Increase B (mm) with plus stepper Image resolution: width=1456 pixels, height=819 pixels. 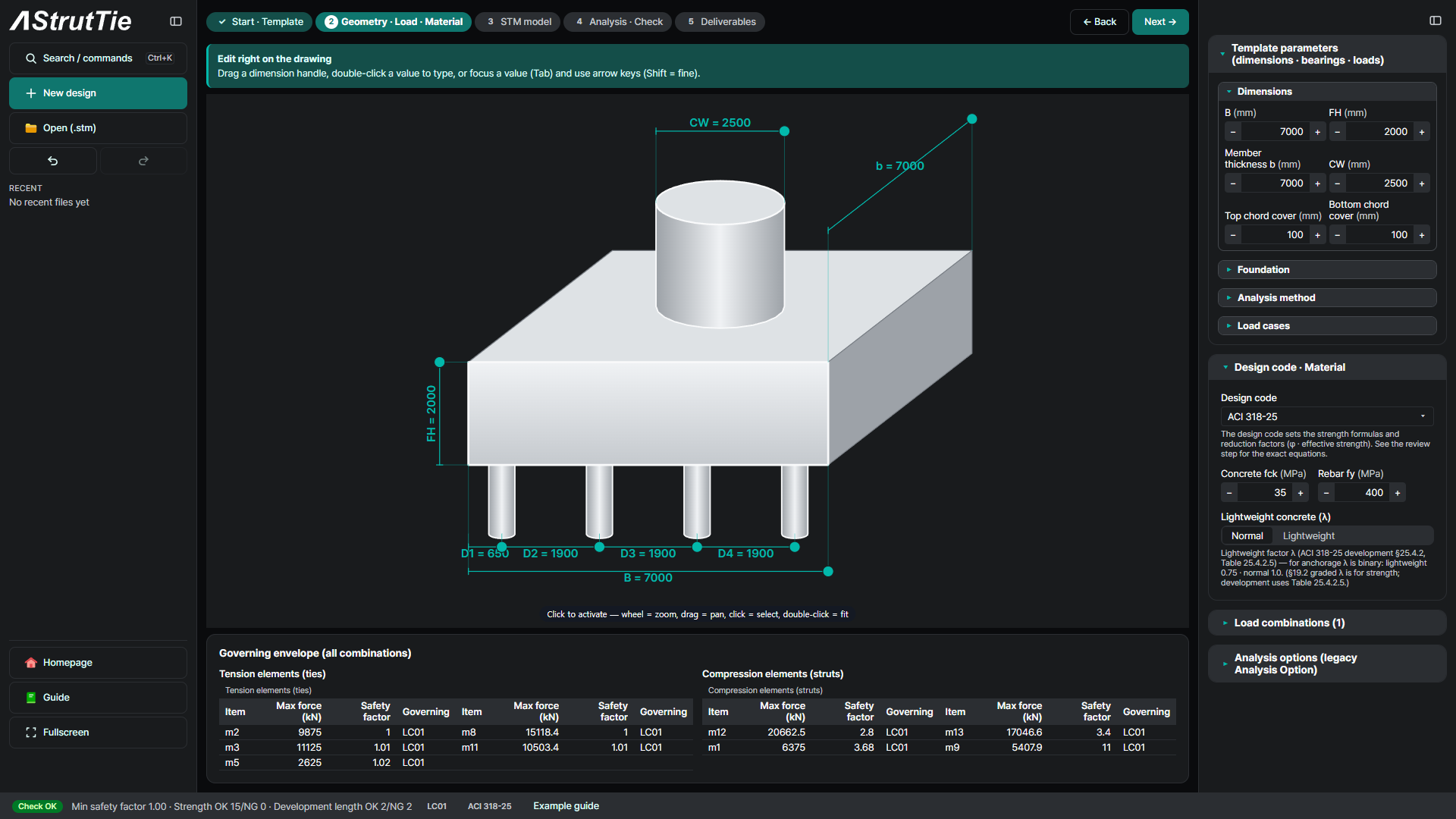coord(1318,132)
